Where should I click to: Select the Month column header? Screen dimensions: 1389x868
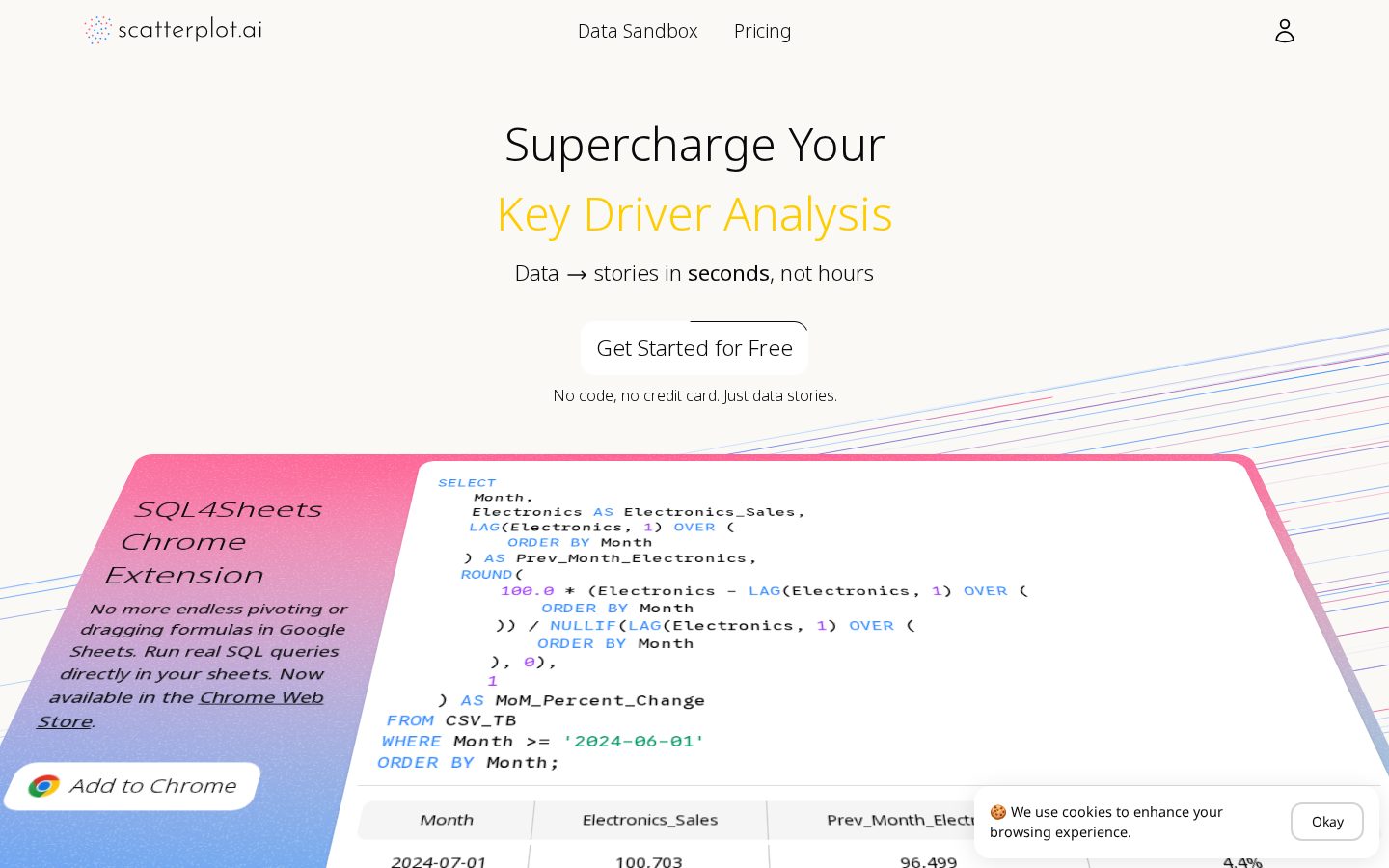coord(446,820)
